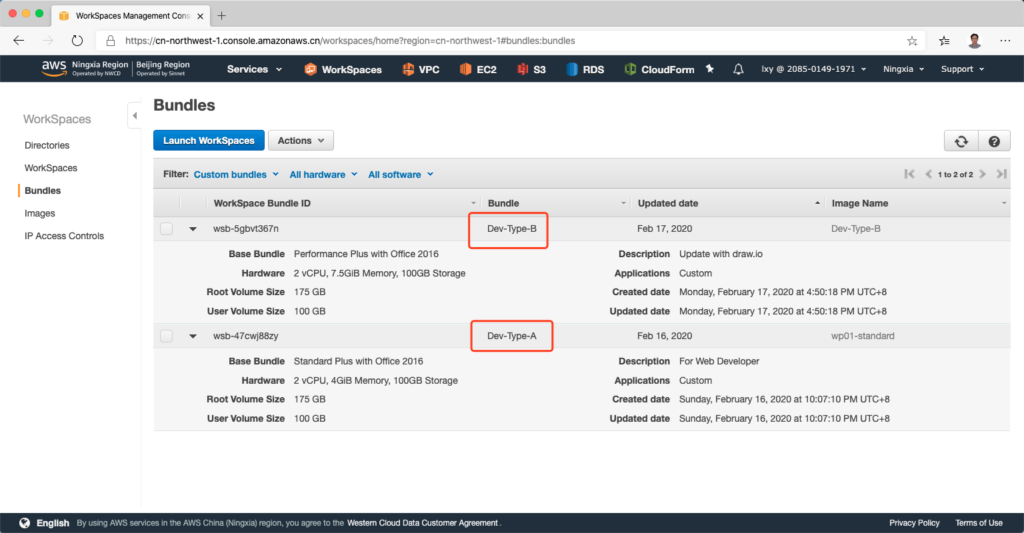Open the EC2 service shortcut
Screen dimensions: 1024x533
pos(478,69)
